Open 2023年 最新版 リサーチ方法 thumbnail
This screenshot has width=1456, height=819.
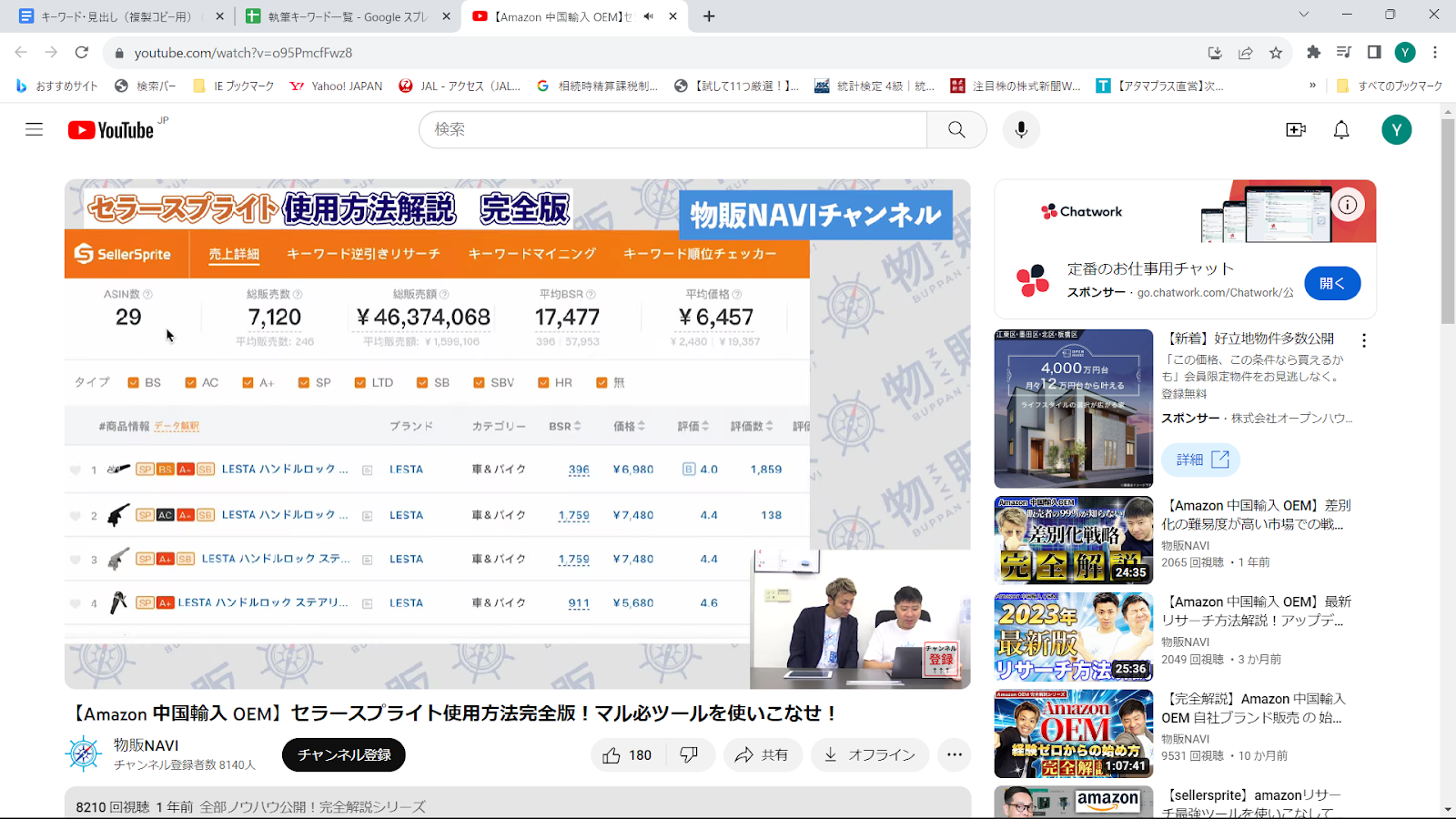(1074, 637)
